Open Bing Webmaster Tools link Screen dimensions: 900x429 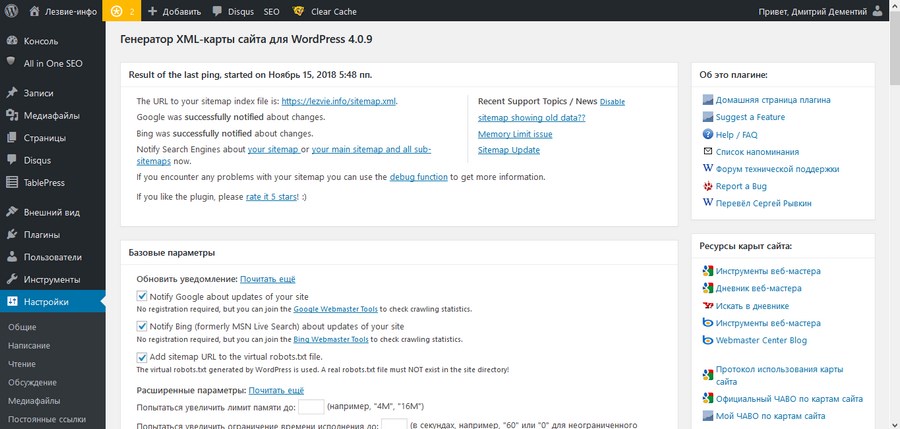(x=331, y=339)
